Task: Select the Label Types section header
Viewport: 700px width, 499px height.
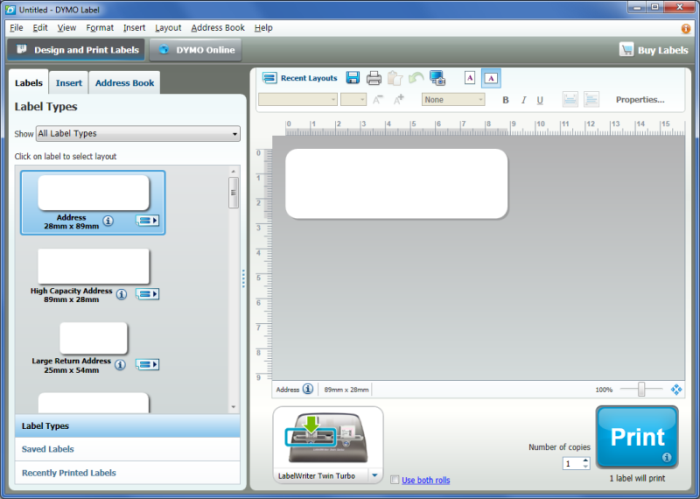Action: [128, 426]
